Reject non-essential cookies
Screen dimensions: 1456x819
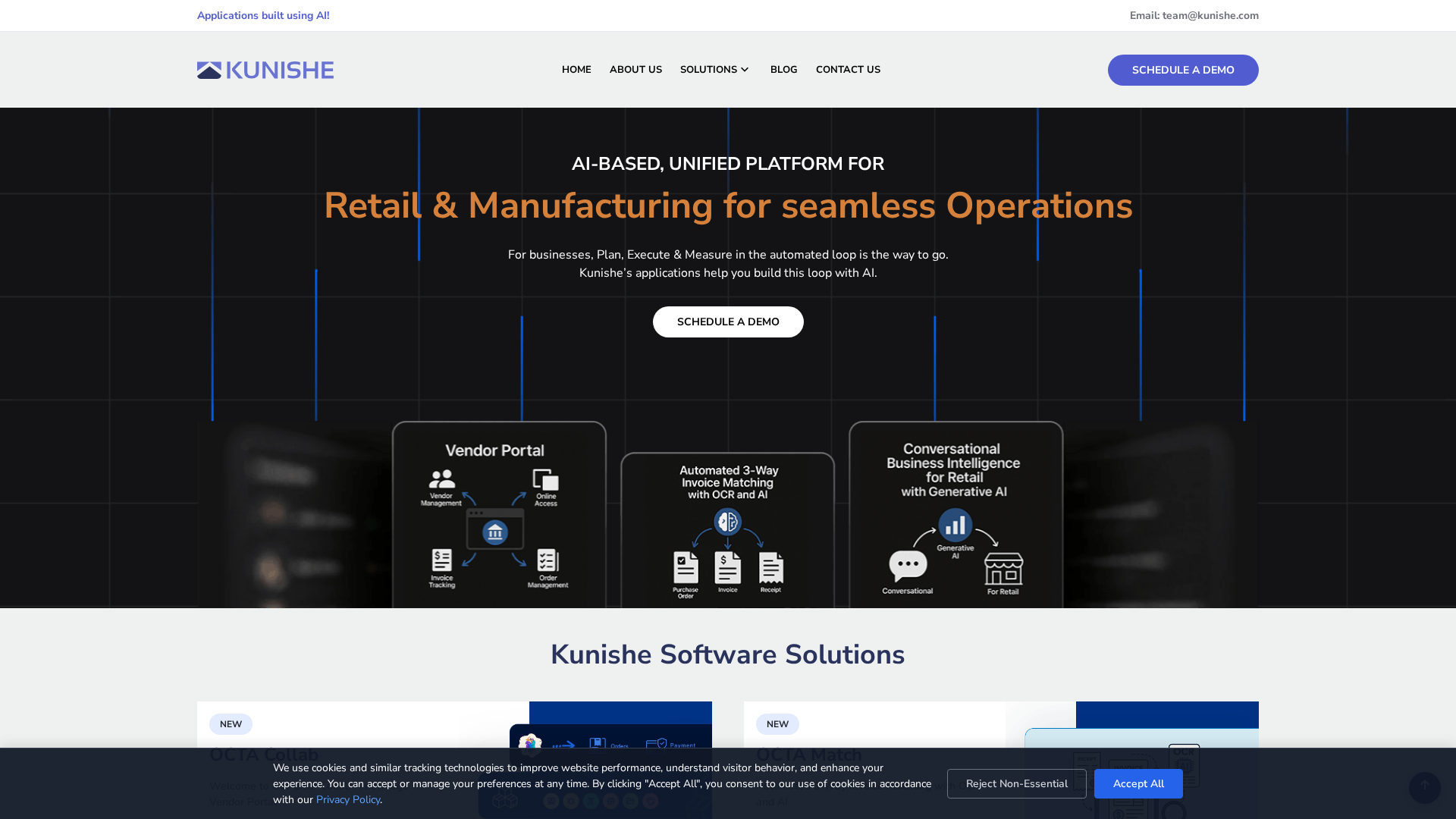1016,783
